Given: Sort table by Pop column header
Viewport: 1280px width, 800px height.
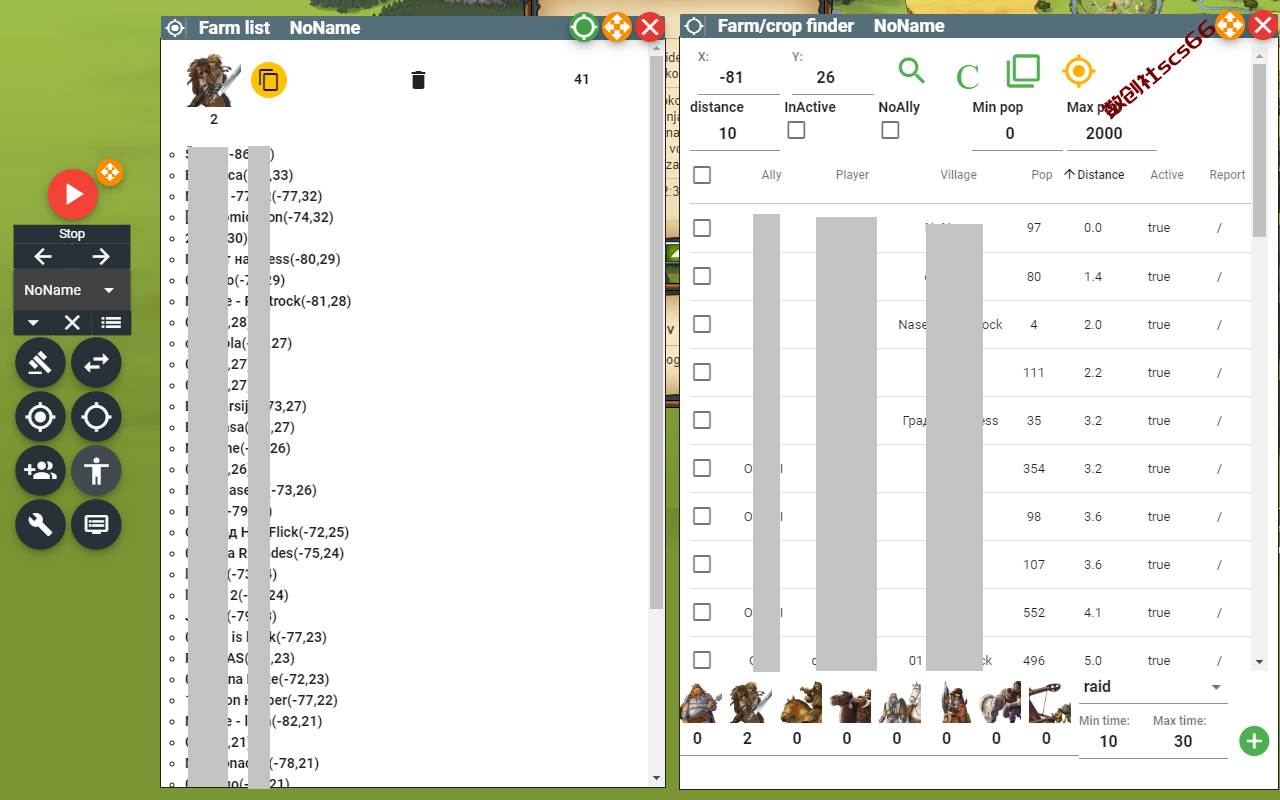Looking at the screenshot, I should tap(1042, 174).
